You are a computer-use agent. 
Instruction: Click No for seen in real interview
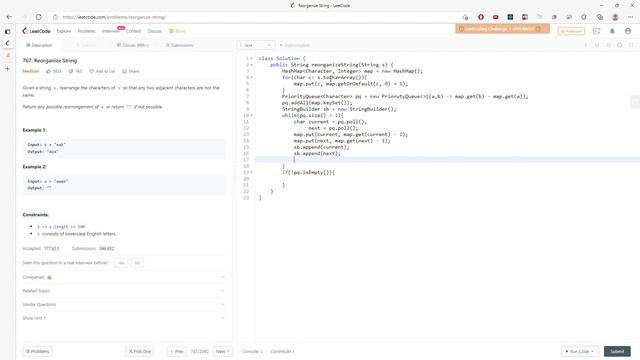(137, 263)
